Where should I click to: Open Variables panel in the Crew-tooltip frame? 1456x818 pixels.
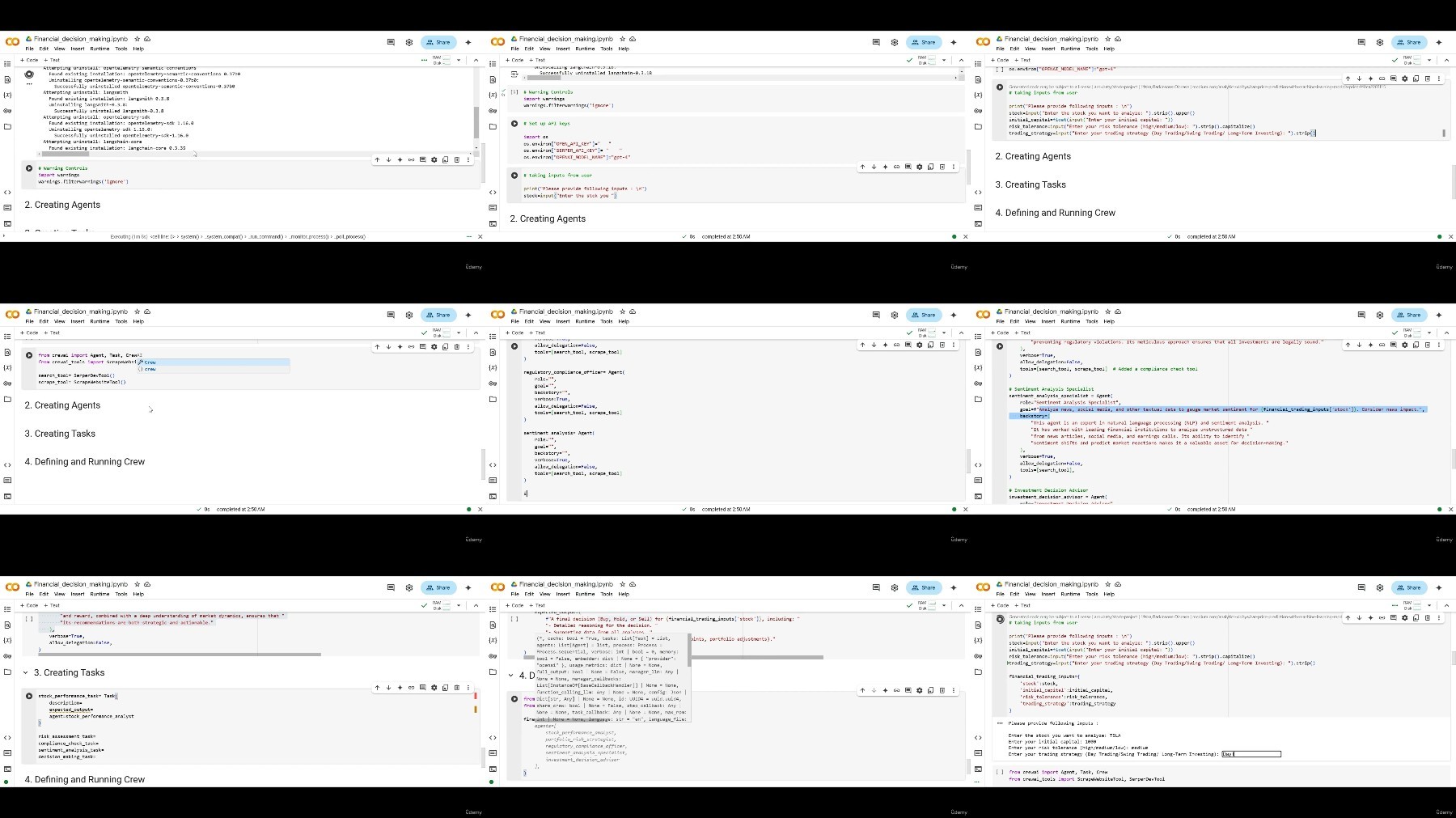point(493,640)
